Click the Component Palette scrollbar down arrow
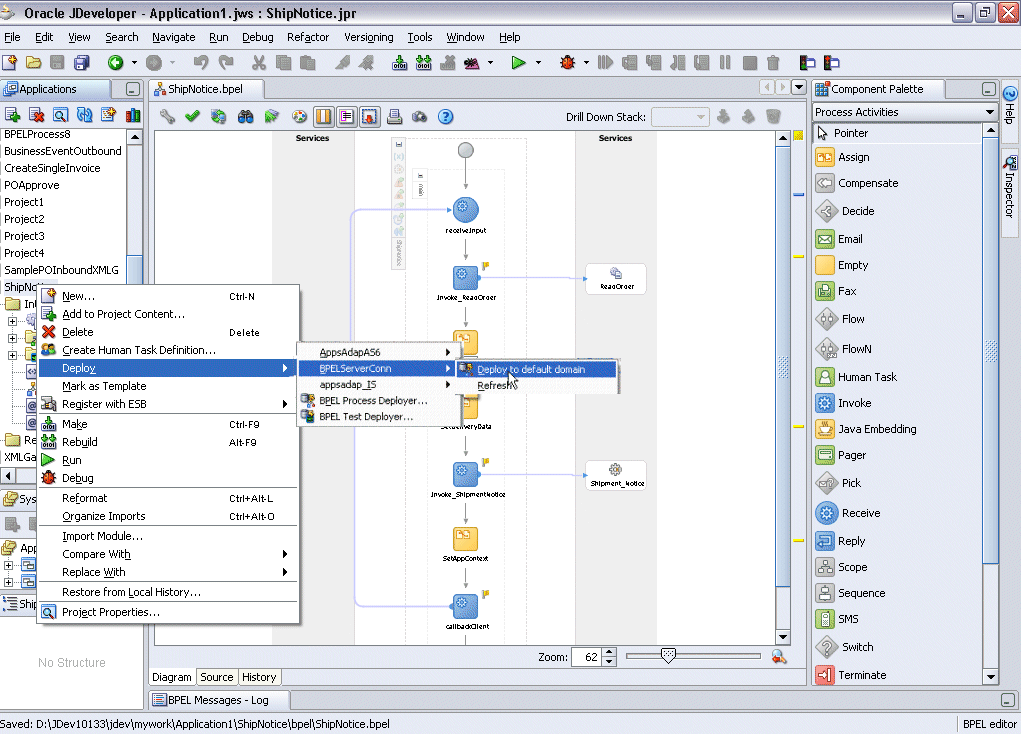This screenshot has width=1021, height=734. click(x=990, y=677)
